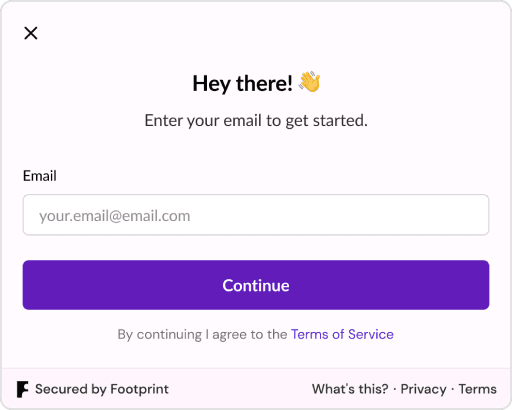512x410 pixels.
Task: Learn more via What's this? footer link
Action: [350, 389]
